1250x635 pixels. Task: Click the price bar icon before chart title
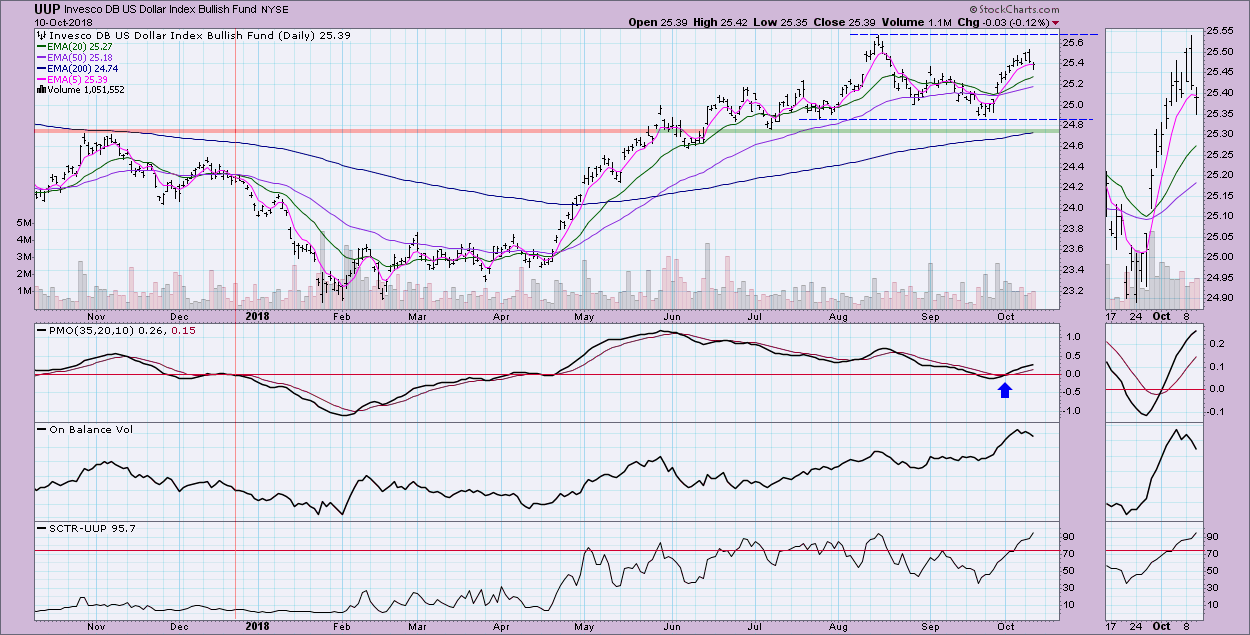(x=40, y=34)
